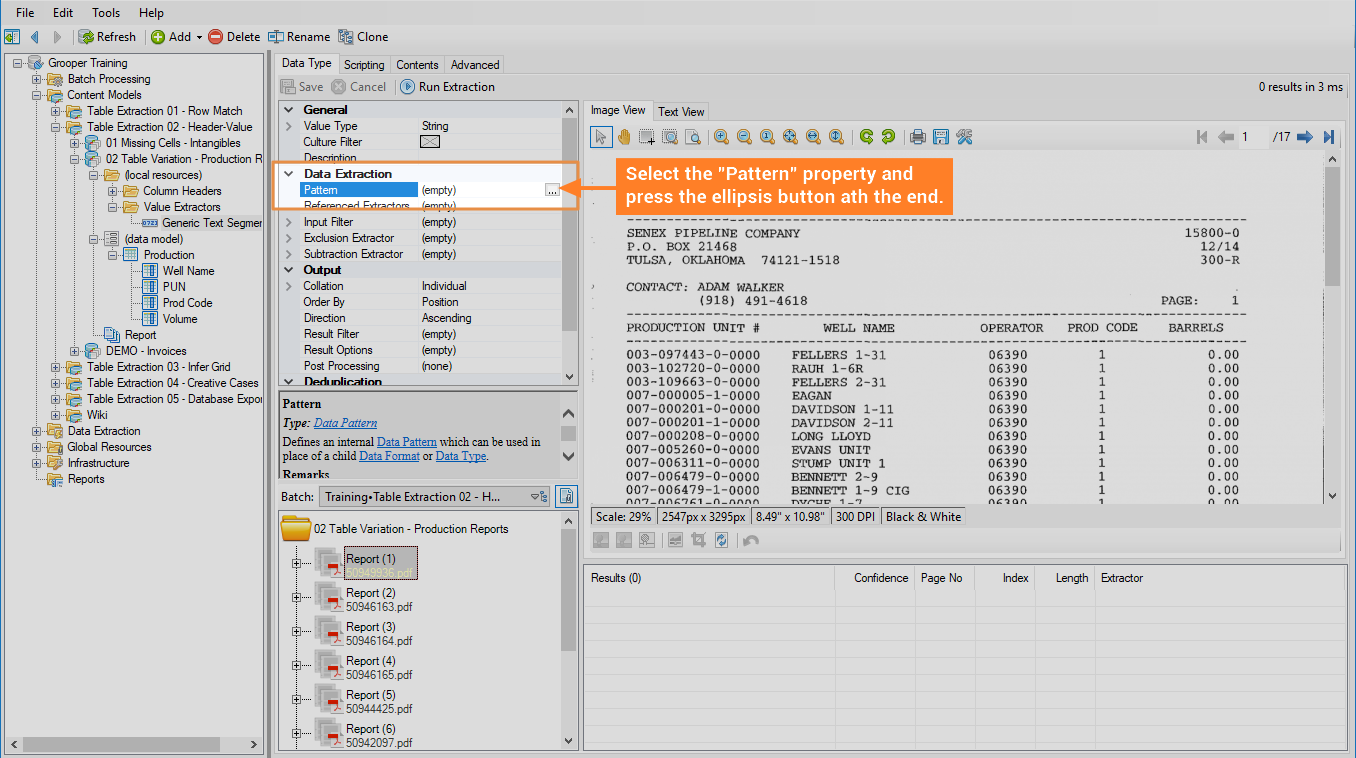Screen dimensions: 1356x758
Task: Expand the Report (2) document node
Action: pyautogui.click(x=296, y=598)
